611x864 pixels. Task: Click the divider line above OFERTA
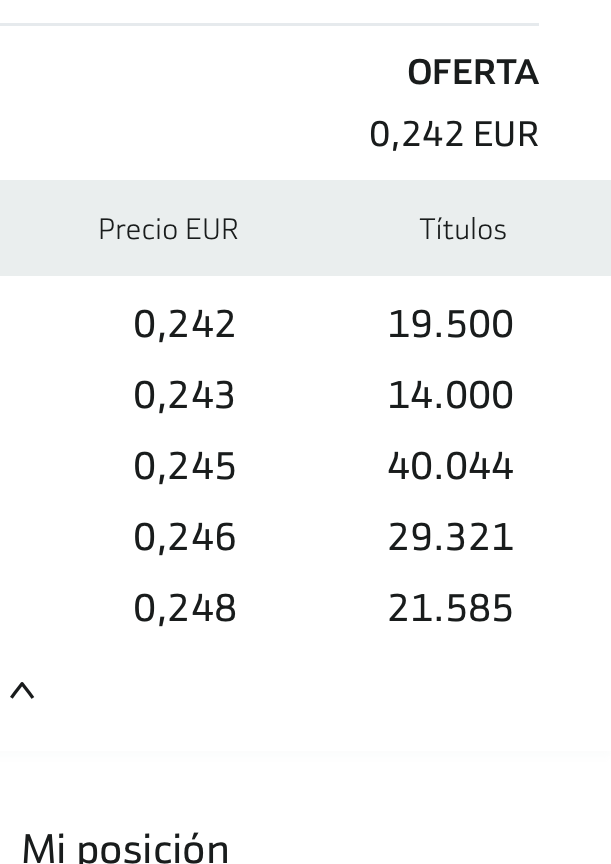pos(269,24)
